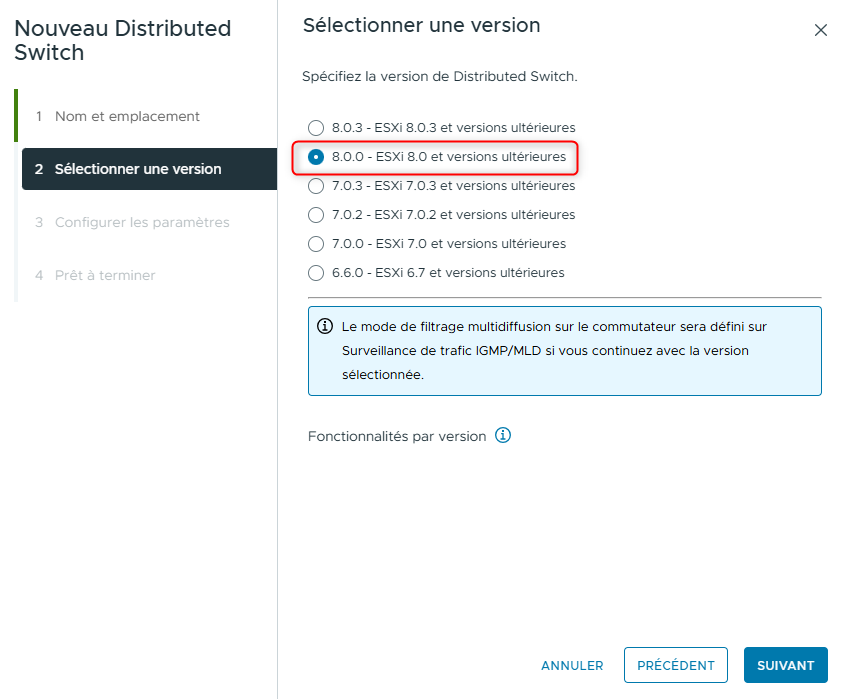Go back using the PRÉCÉDENT button

[675, 665]
